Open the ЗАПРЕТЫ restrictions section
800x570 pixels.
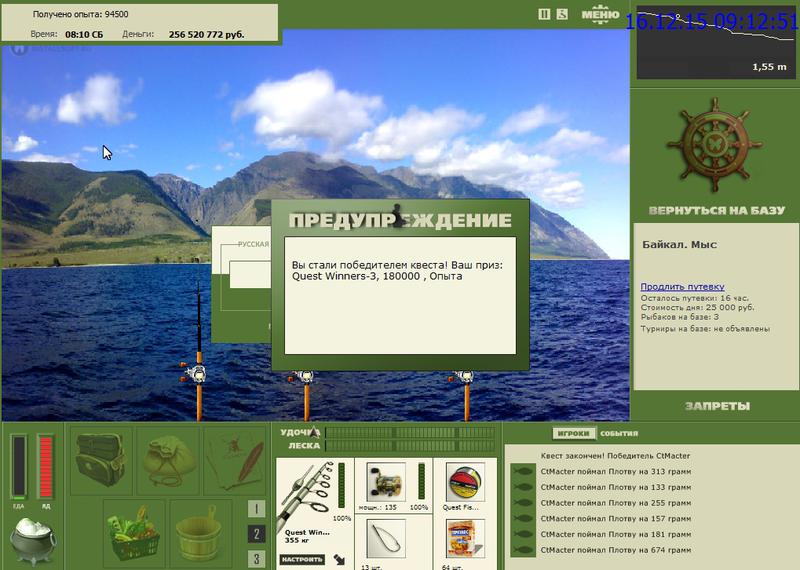coord(717,406)
